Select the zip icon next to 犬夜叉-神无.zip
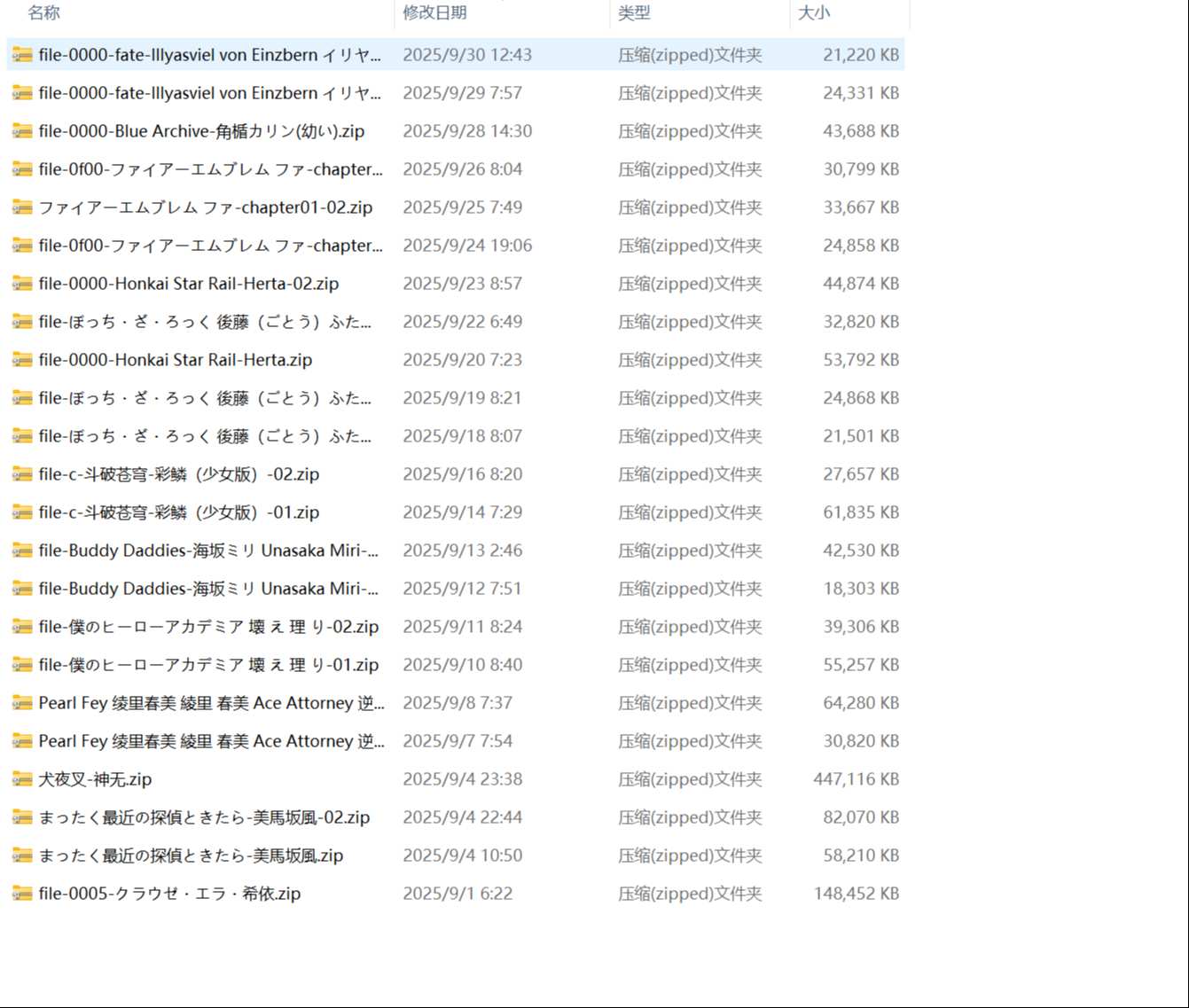Screen dimensions: 1189x1008 tap(22, 779)
